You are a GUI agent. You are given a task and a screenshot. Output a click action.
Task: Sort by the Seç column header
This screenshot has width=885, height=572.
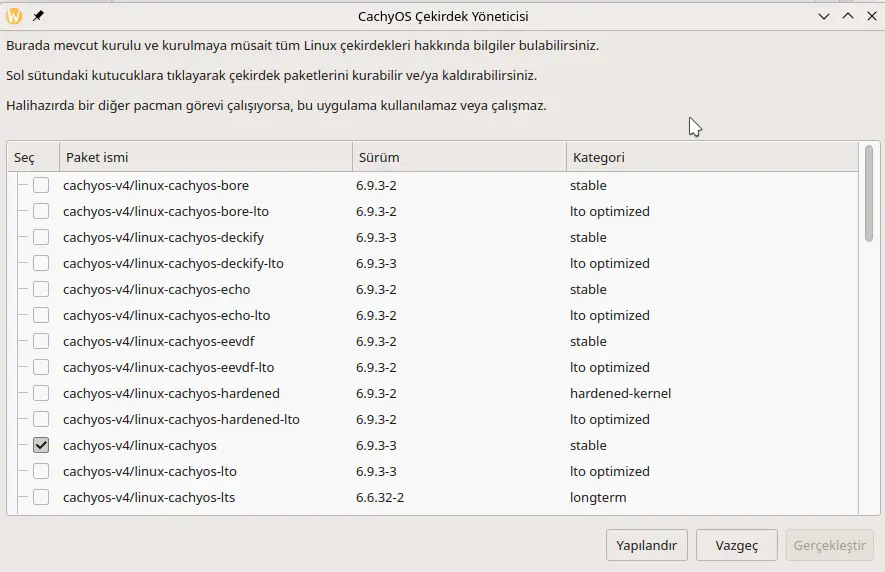pyautogui.click(x=33, y=157)
